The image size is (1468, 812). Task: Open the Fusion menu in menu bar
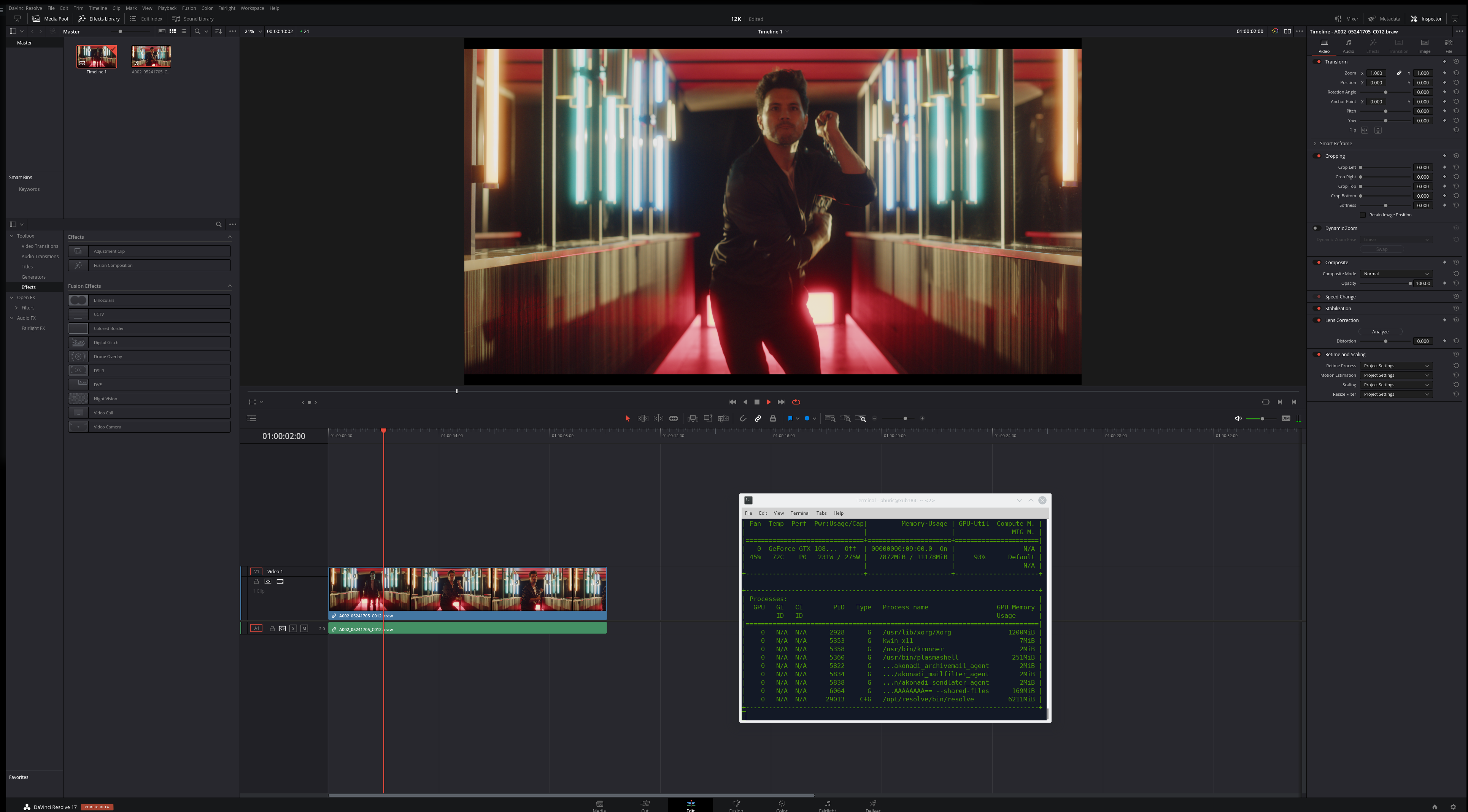[x=189, y=8]
